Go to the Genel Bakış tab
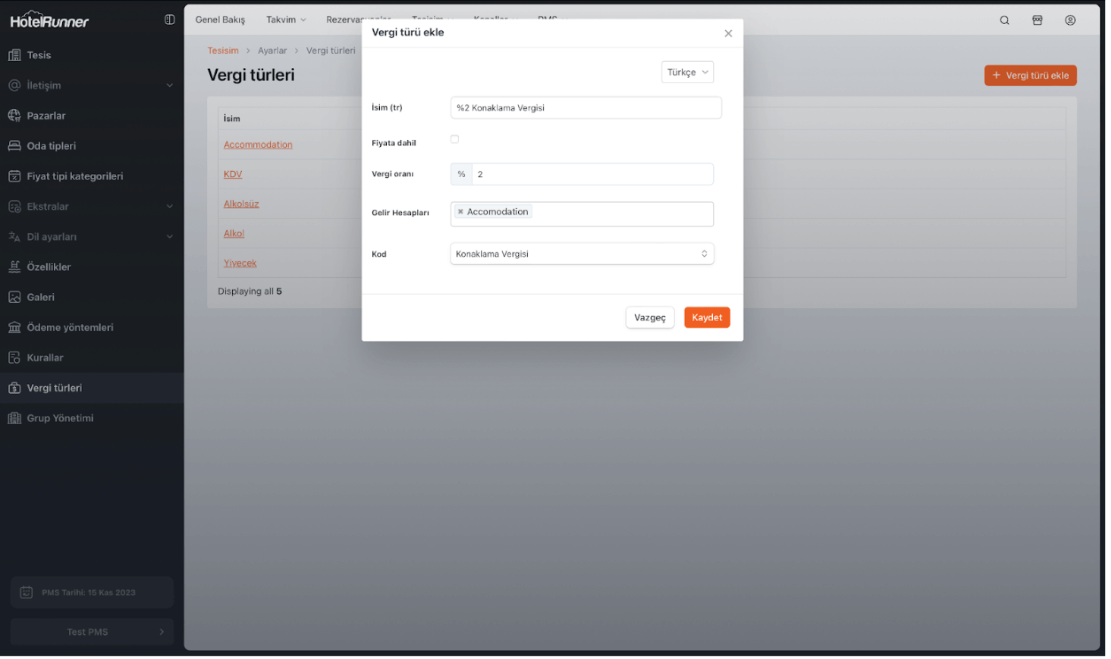This screenshot has height=659, width=1111. pyautogui.click(x=220, y=20)
